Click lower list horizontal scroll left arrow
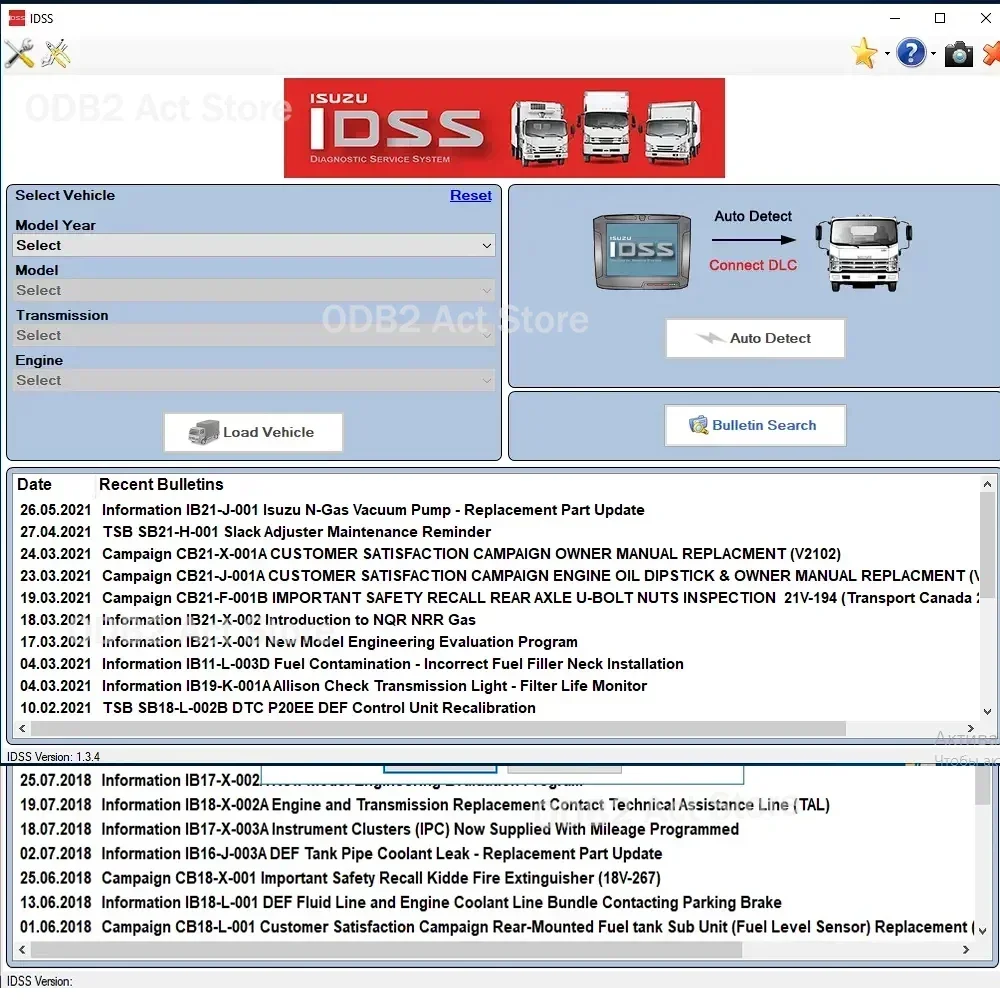The width and height of the screenshot is (1000, 1000). (x=22, y=950)
